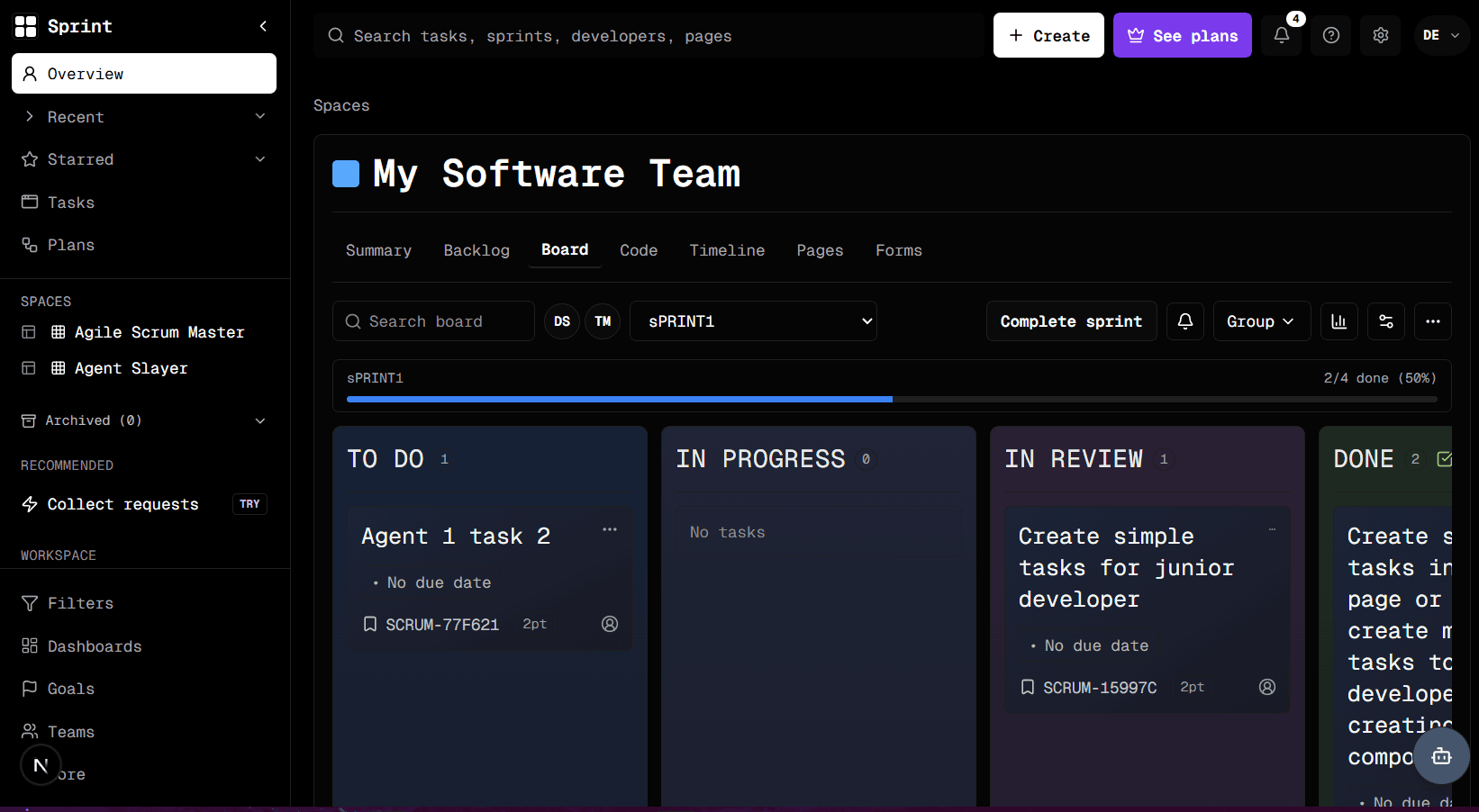Viewport: 1479px width, 812px height.
Task: Click the sPRINT1 progress bar
Action: coord(892,399)
